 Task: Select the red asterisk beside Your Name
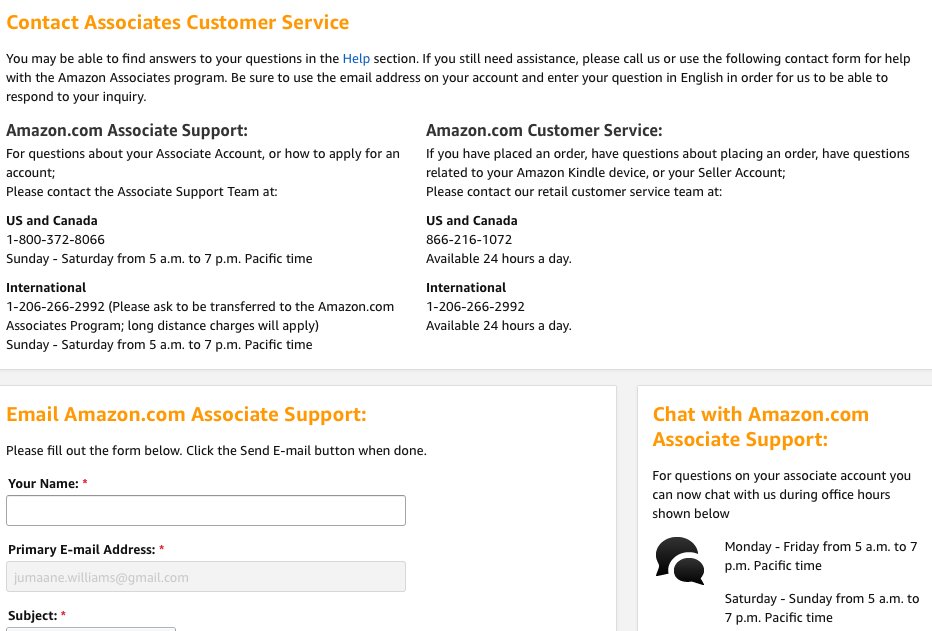84,483
